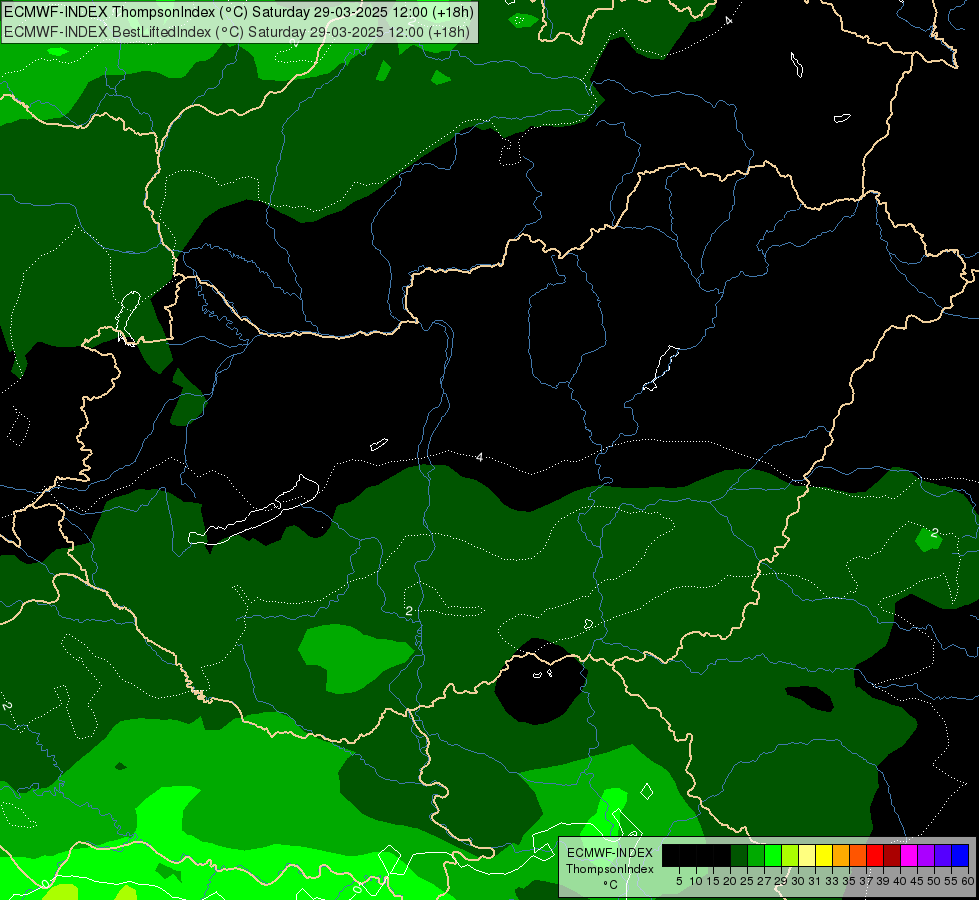Screen dimensions: 979x900
Task: Click the legend value label 33
Action: coord(832,881)
